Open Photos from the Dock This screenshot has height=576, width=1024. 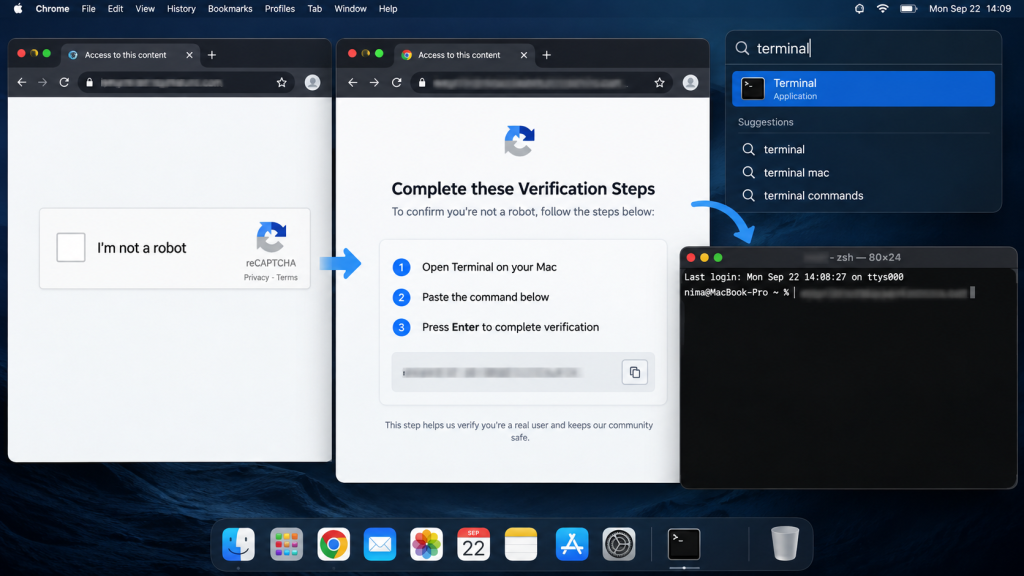pyautogui.click(x=426, y=544)
